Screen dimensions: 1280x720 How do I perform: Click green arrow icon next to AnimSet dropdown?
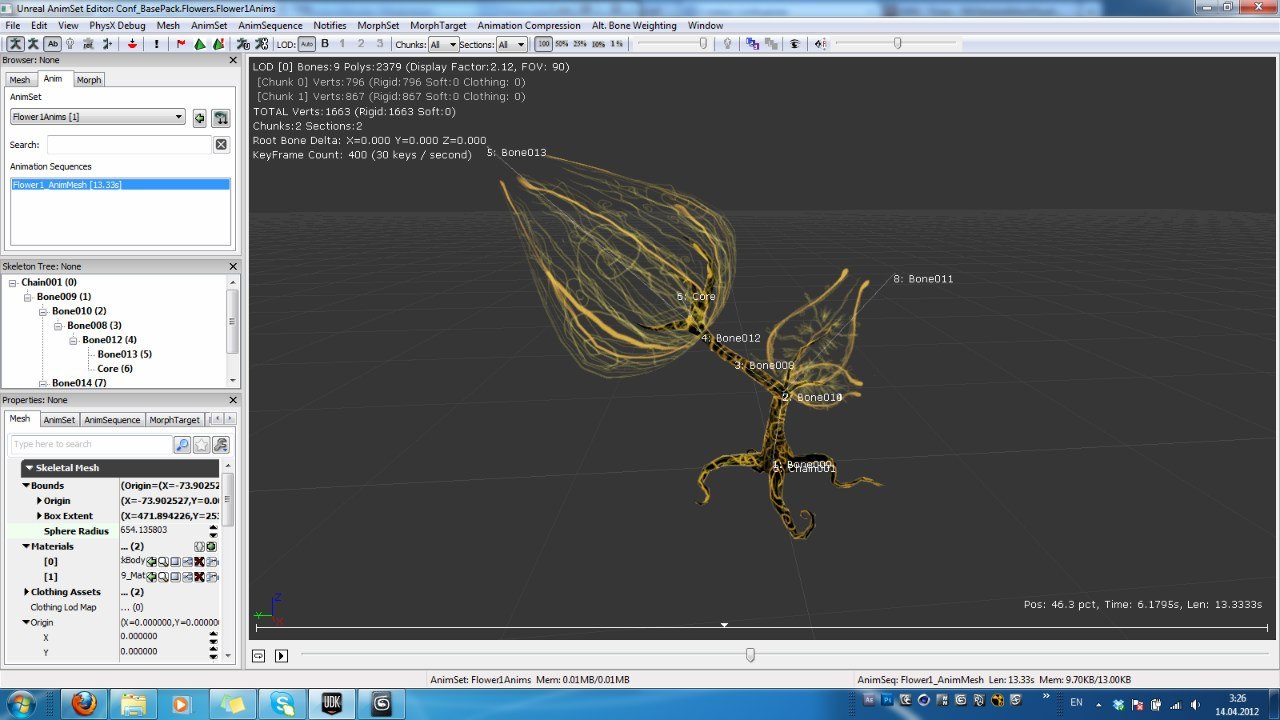click(x=200, y=118)
